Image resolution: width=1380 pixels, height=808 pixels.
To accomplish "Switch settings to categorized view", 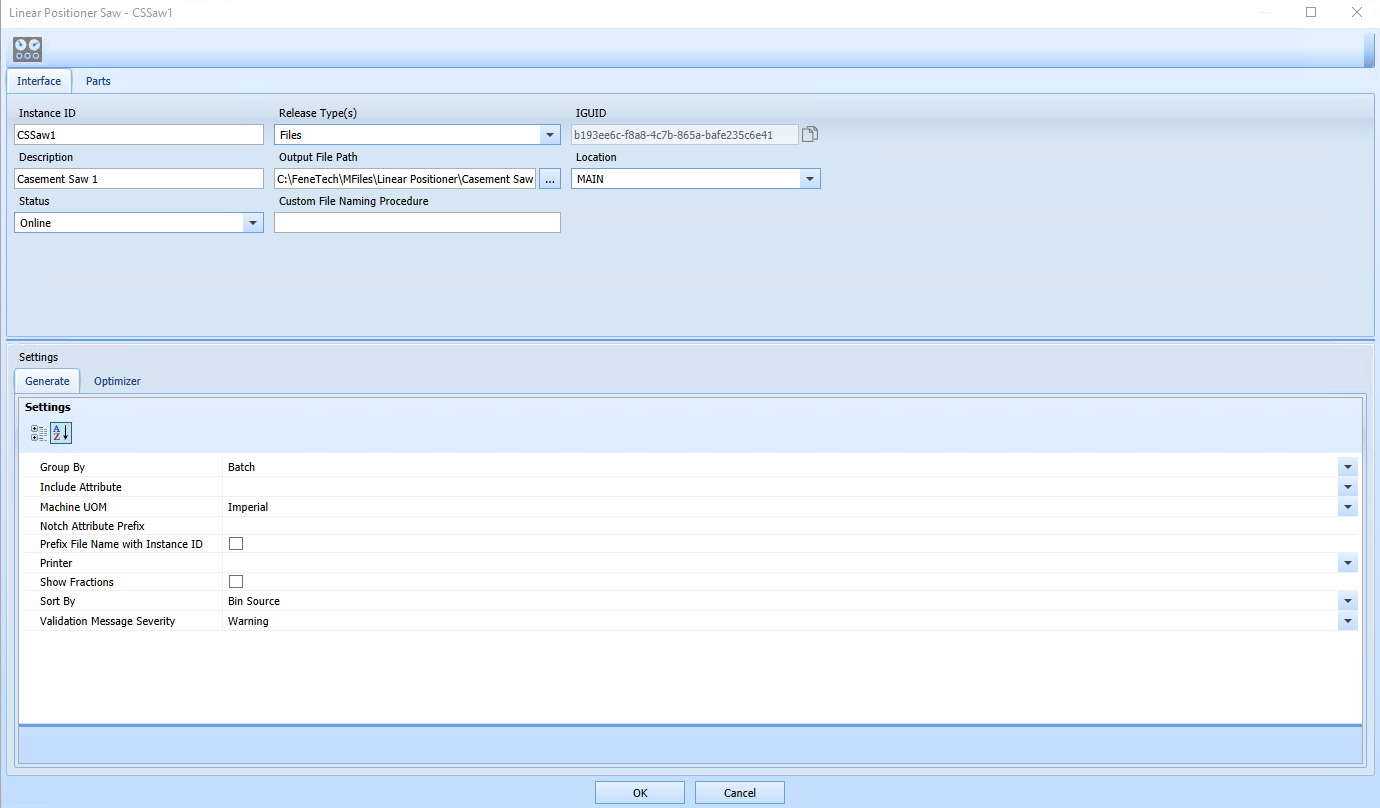I will tap(37, 432).
